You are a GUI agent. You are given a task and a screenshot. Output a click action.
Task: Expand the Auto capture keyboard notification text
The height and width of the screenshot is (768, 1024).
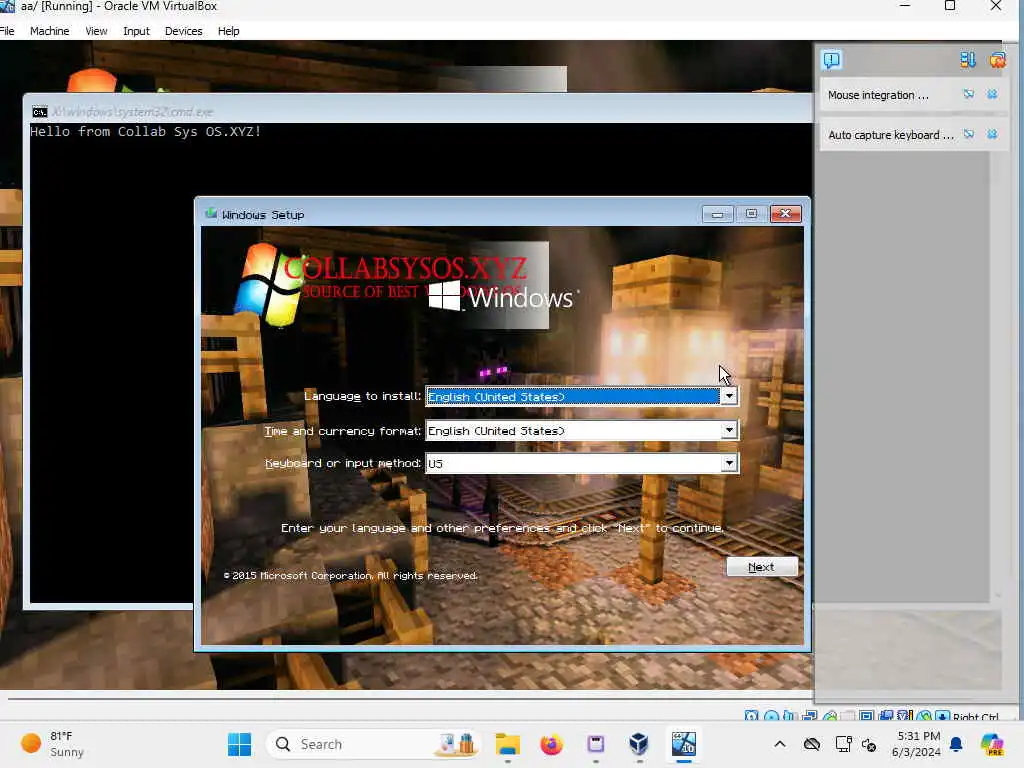point(891,135)
